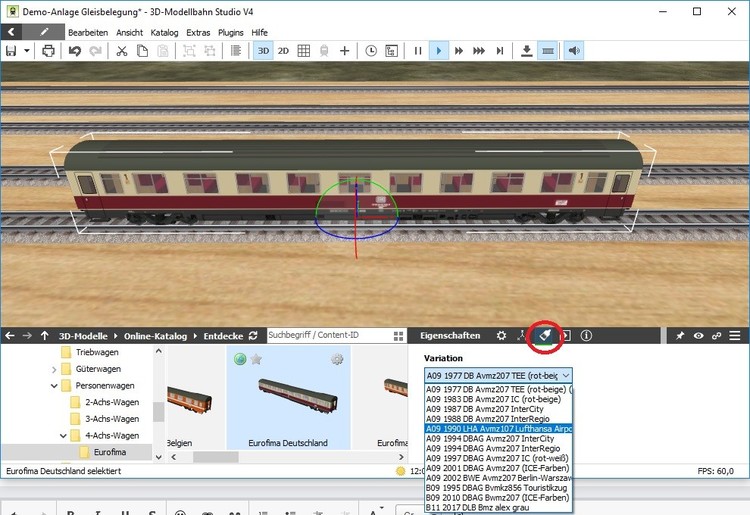Click the paste clipboard icon

click(x=163, y=51)
